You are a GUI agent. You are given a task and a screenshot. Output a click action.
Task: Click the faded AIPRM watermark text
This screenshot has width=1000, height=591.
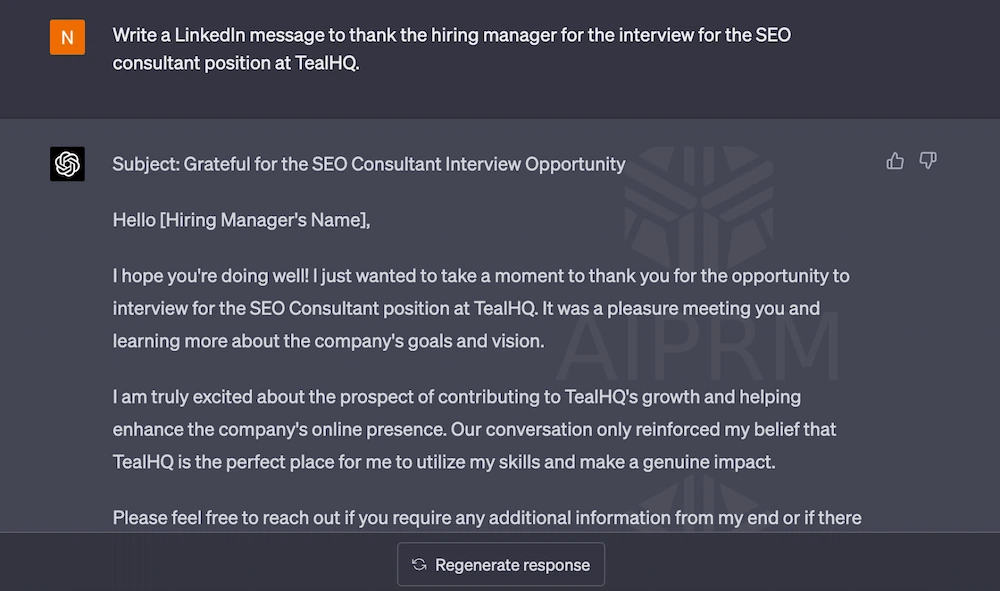698,347
